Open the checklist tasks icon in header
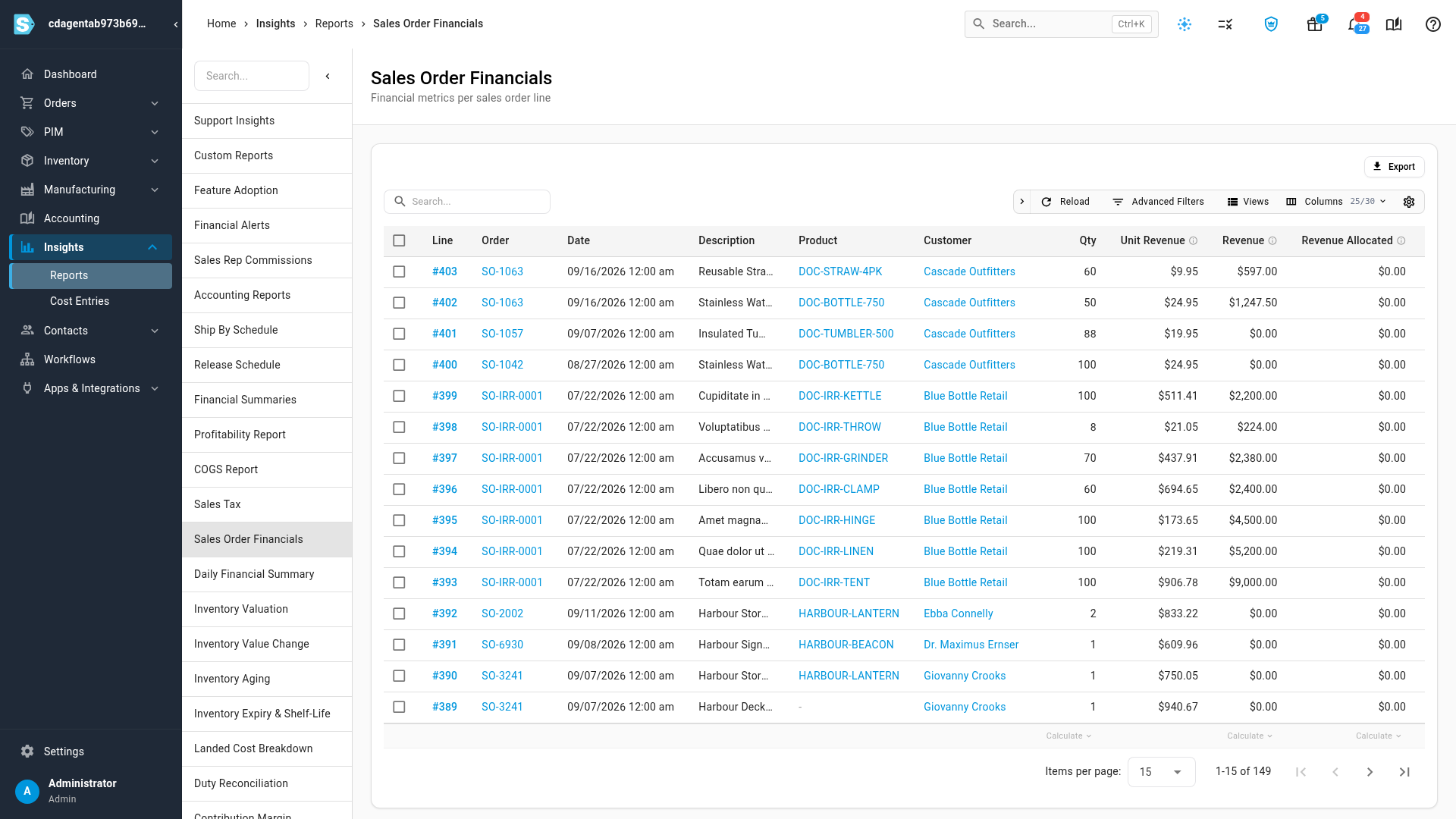The width and height of the screenshot is (1456, 819). [x=1225, y=24]
